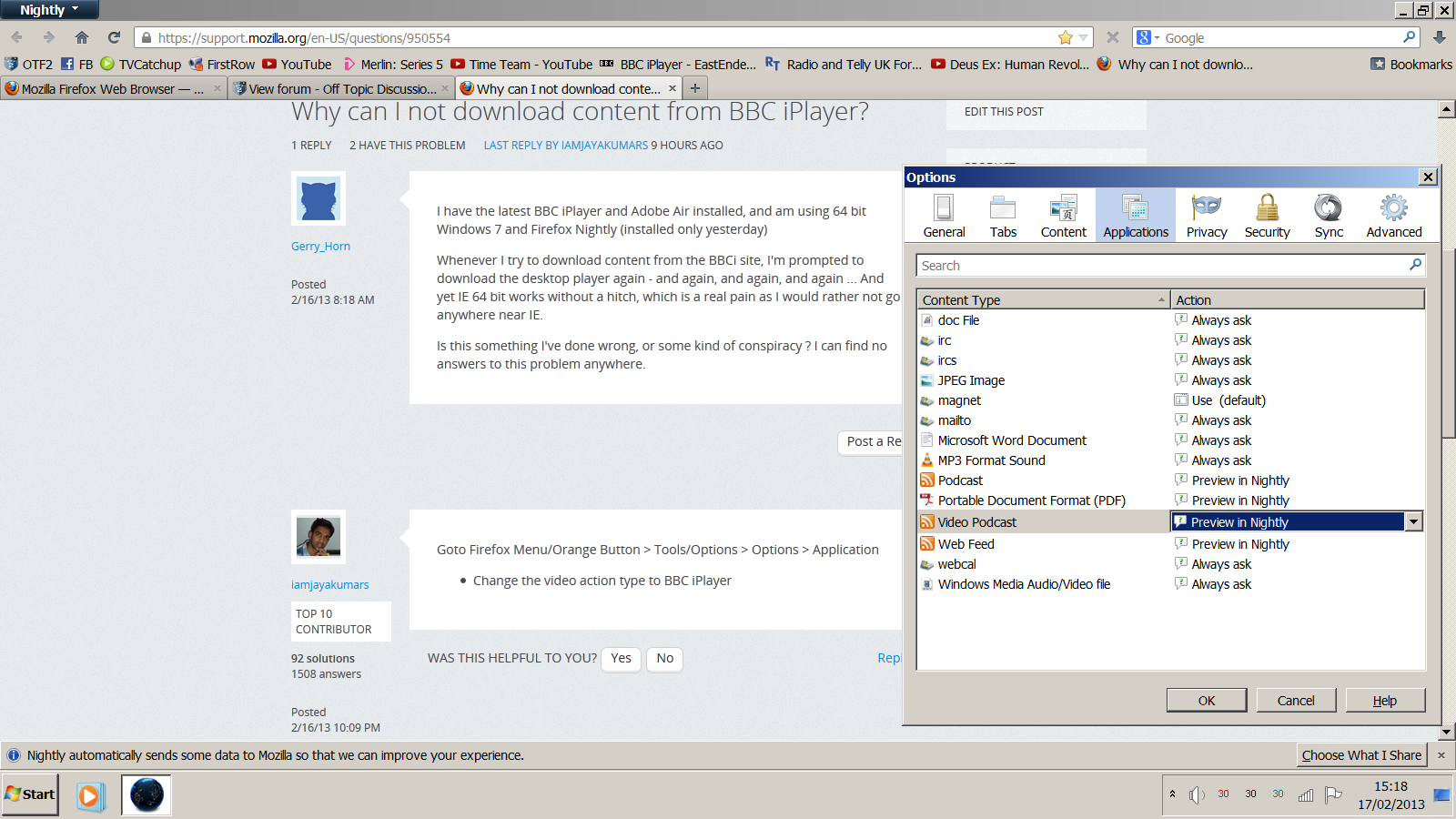Viewport: 1456px width, 819px height.
Task: Show hidden tray icons arrow
Action: pyautogui.click(x=1172, y=794)
